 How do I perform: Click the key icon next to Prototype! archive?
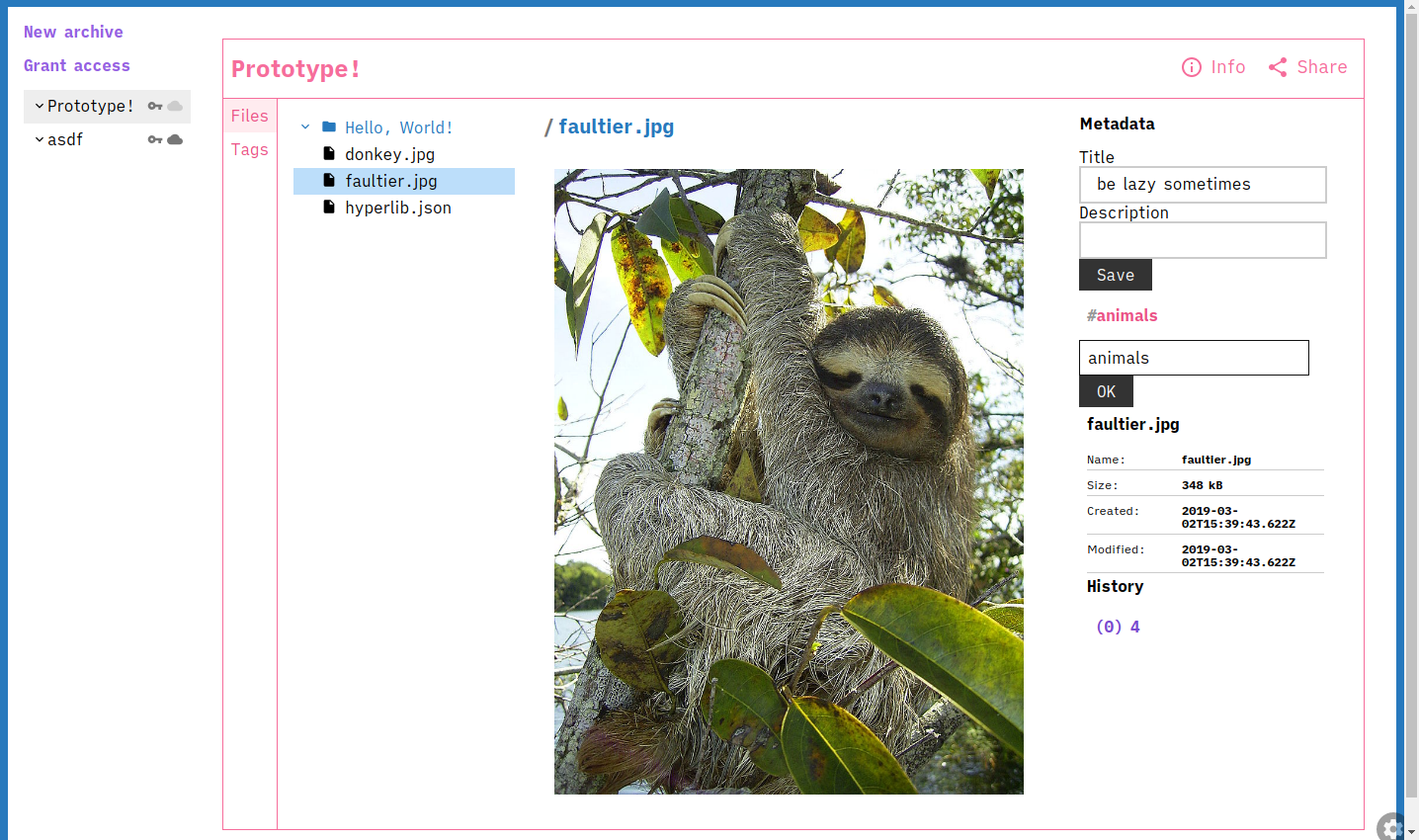(x=154, y=104)
